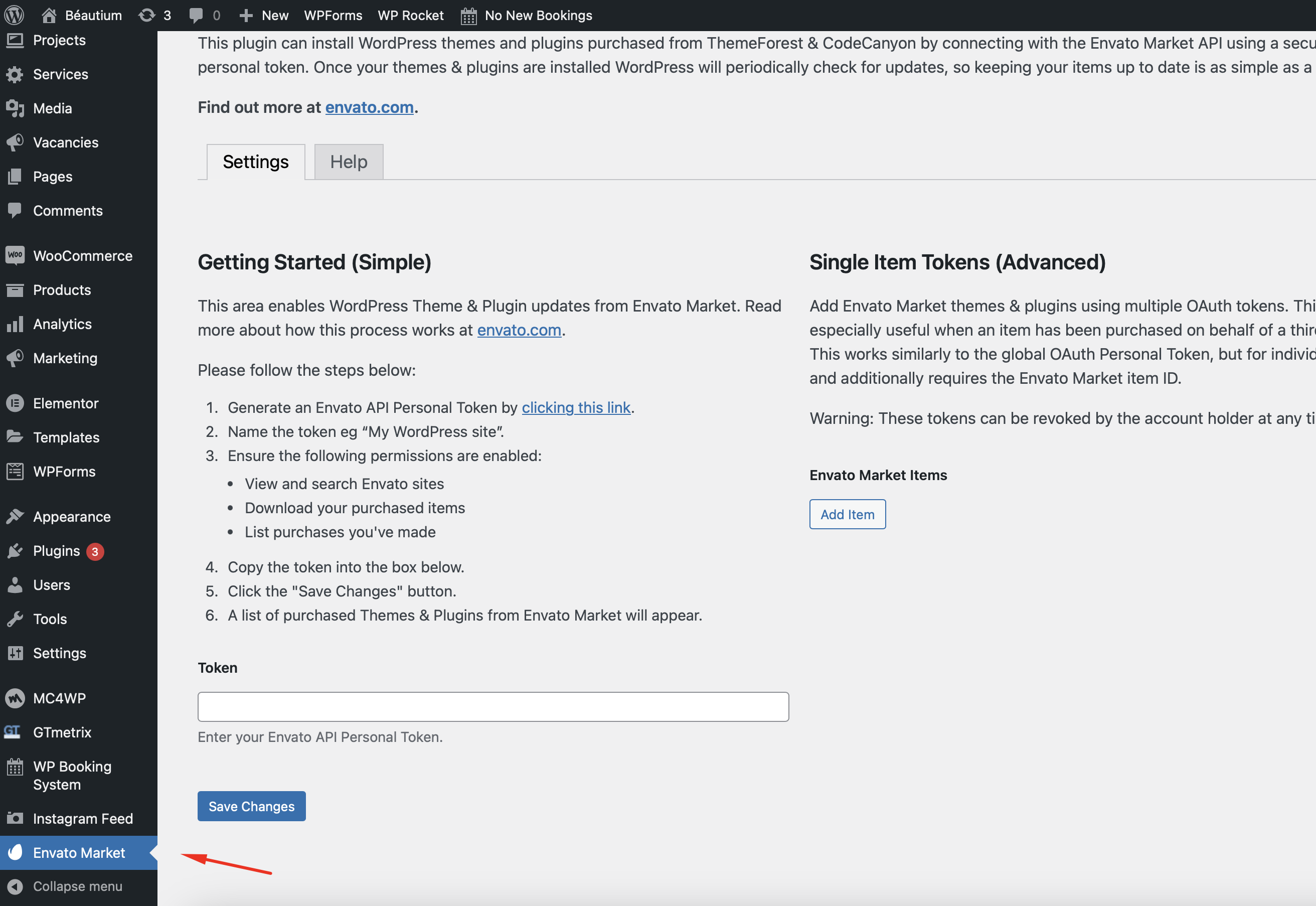Click the MC4WP logo icon
This screenshot has height=906, width=1316.
tap(15, 698)
